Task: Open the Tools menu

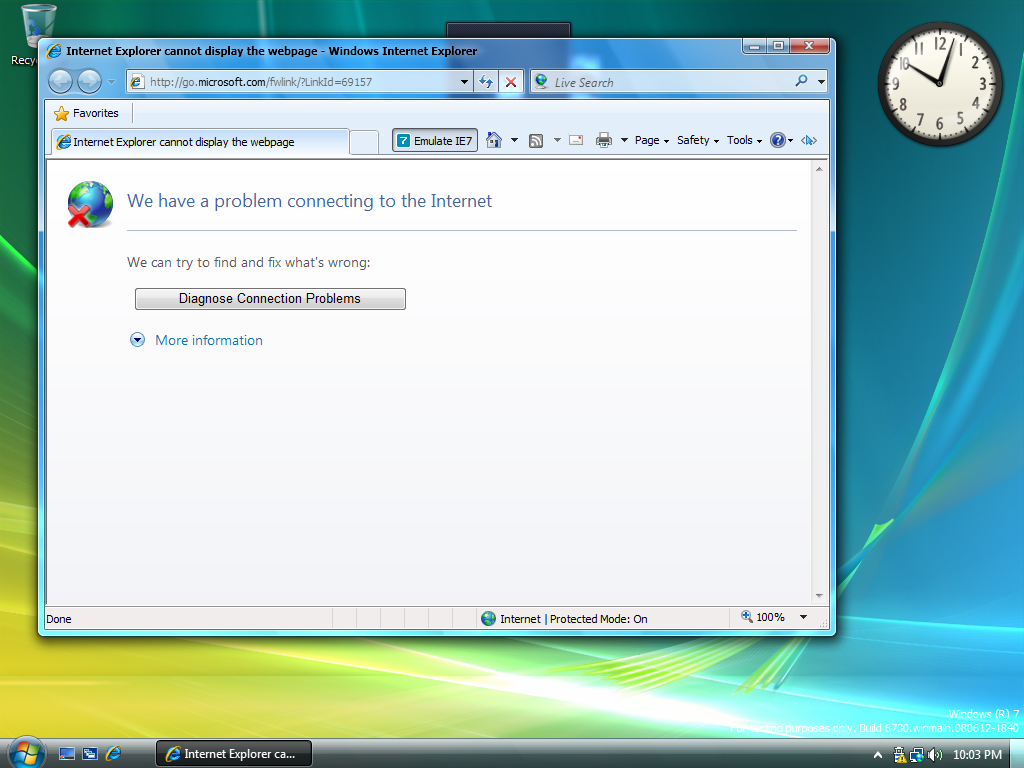Action: tap(744, 140)
